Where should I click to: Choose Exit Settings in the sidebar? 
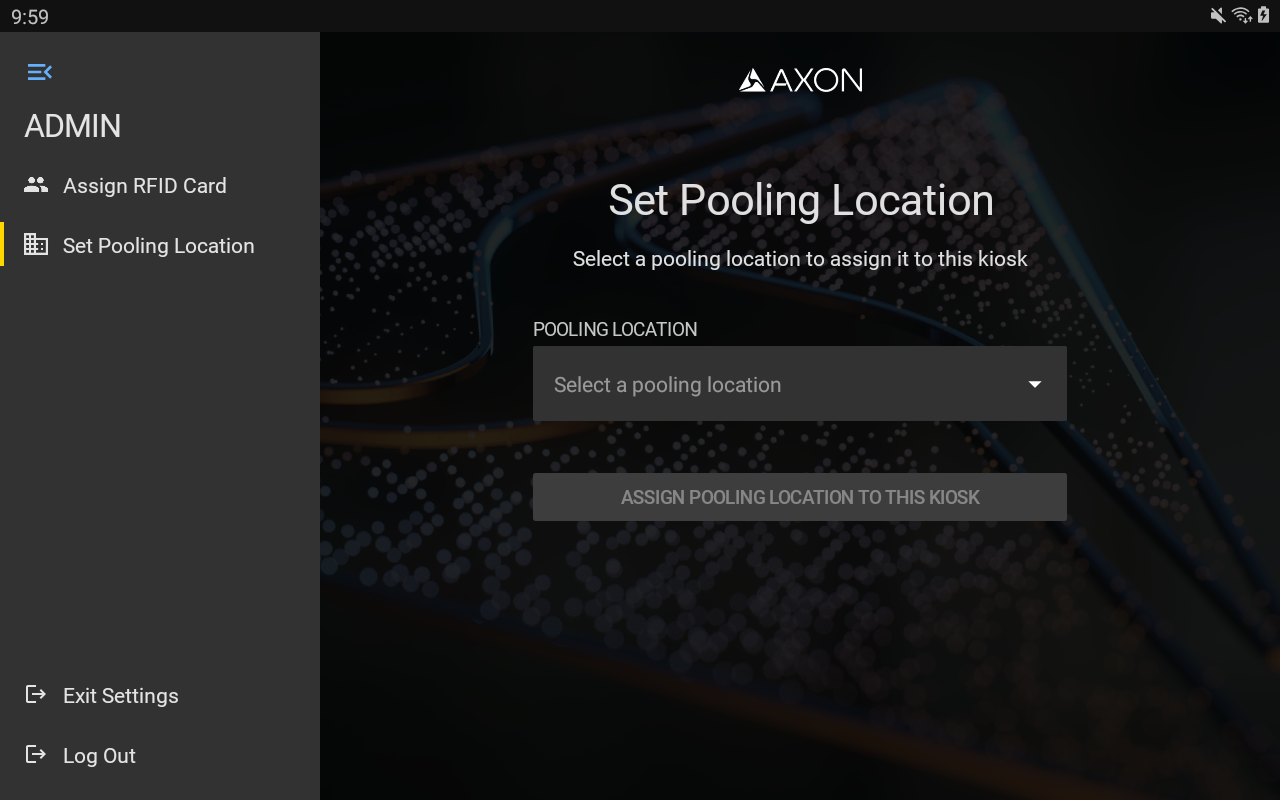120,696
